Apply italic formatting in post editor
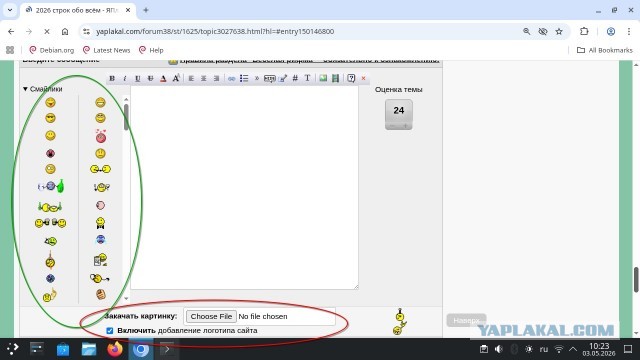640x360 pixels. (x=124, y=78)
